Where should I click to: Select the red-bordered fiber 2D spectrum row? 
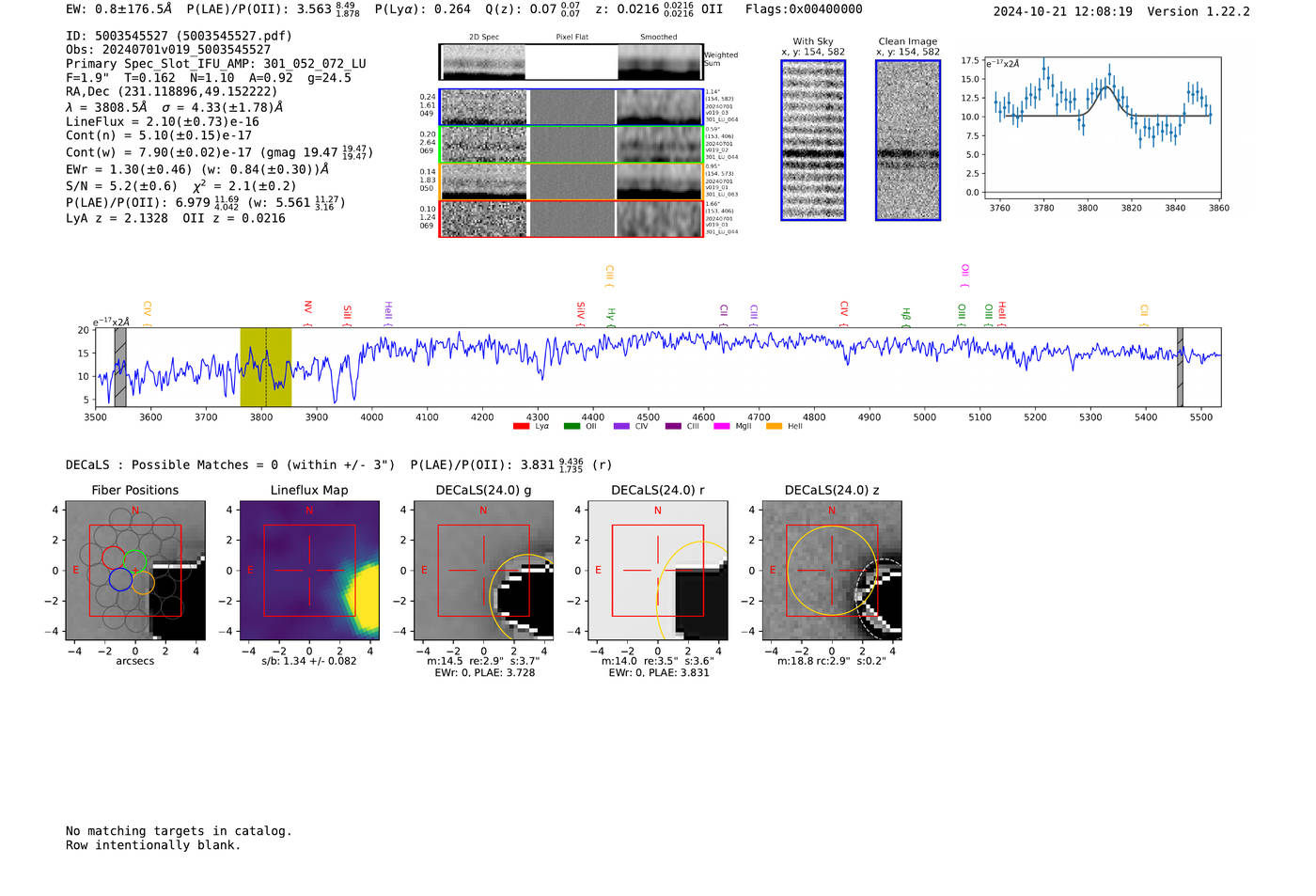click(x=571, y=218)
